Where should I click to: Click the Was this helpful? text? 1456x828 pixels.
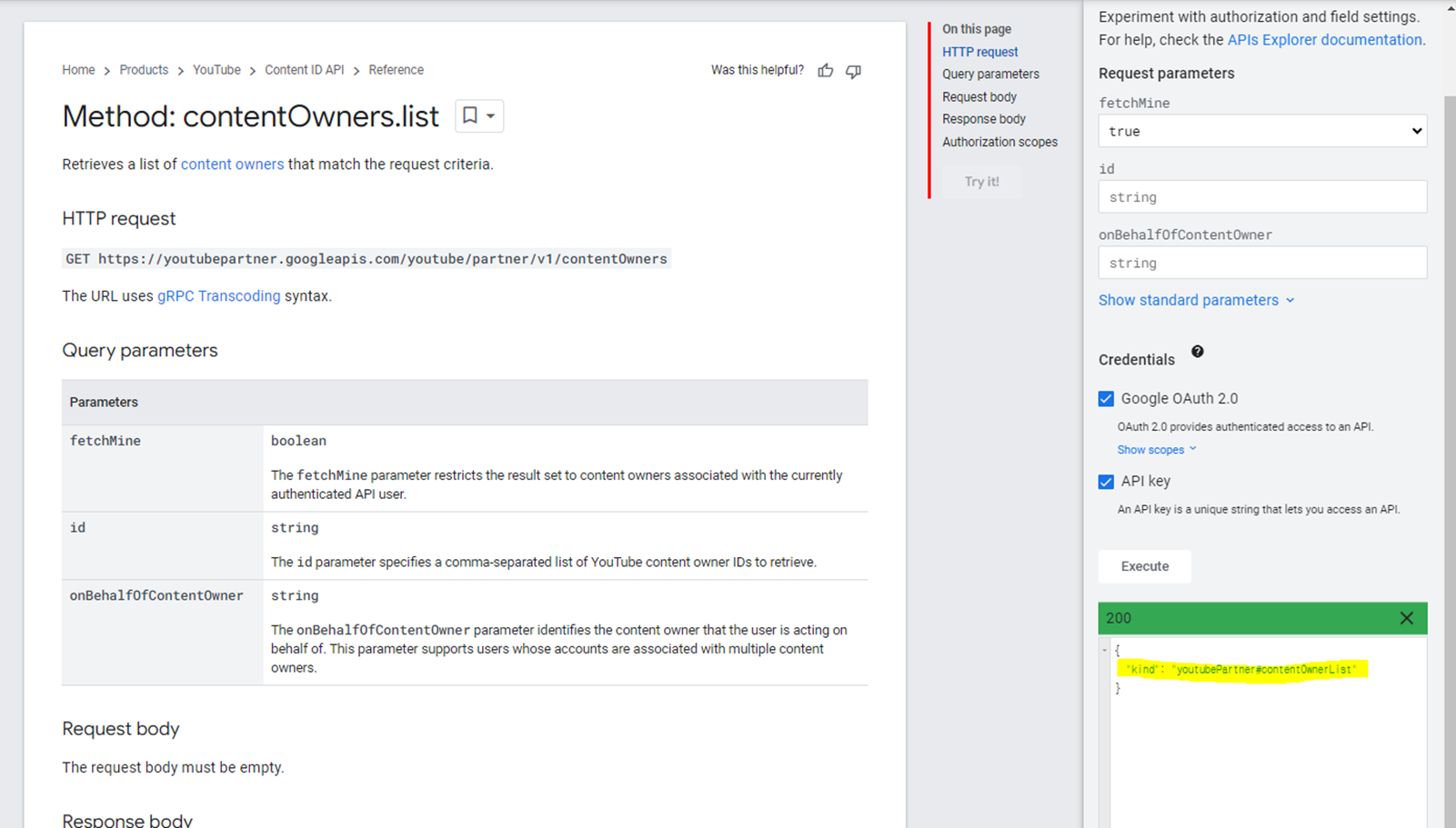pyautogui.click(x=758, y=70)
